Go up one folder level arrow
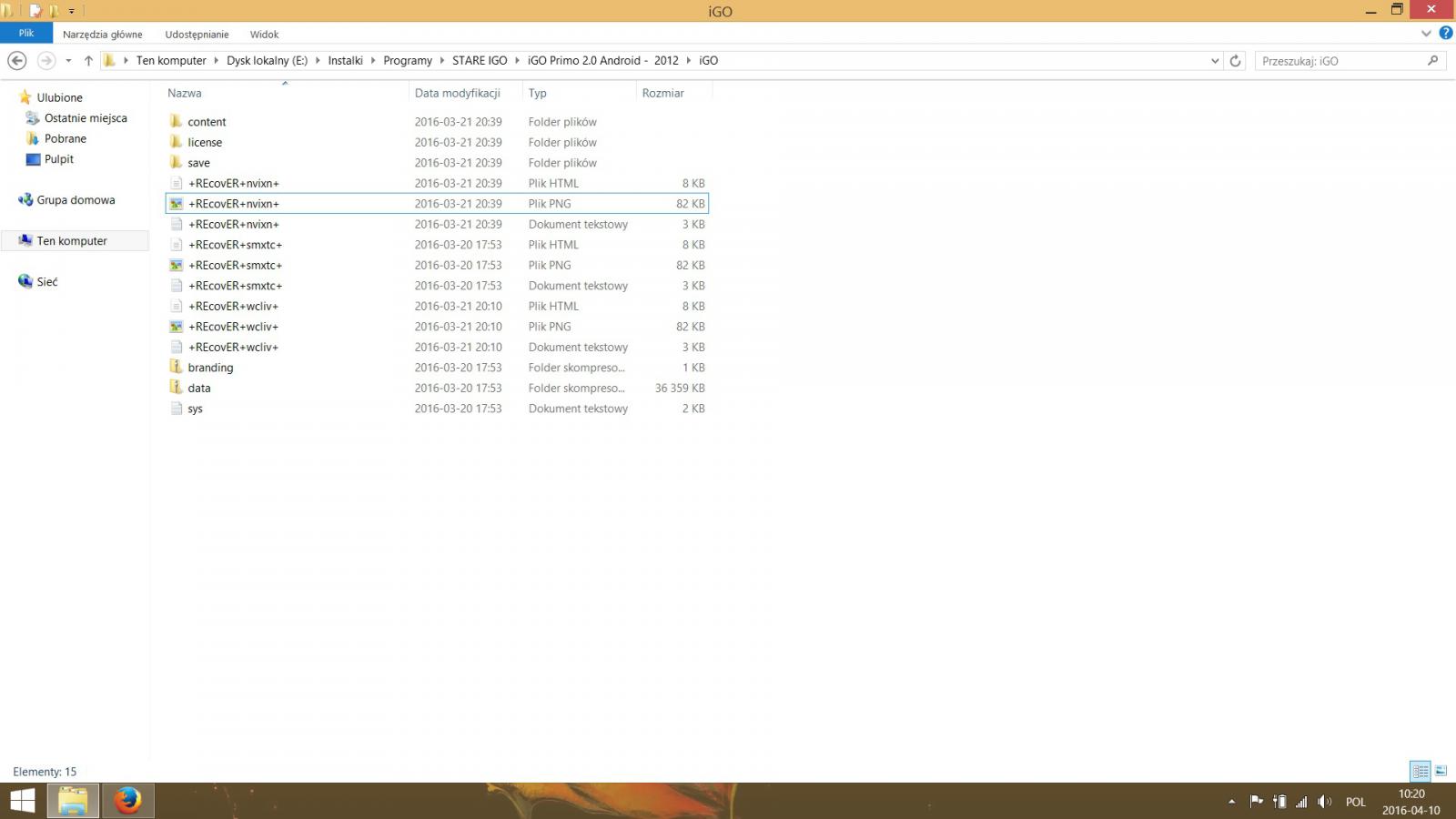Image resolution: width=1456 pixels, height=819 pixels. [88, 61]
